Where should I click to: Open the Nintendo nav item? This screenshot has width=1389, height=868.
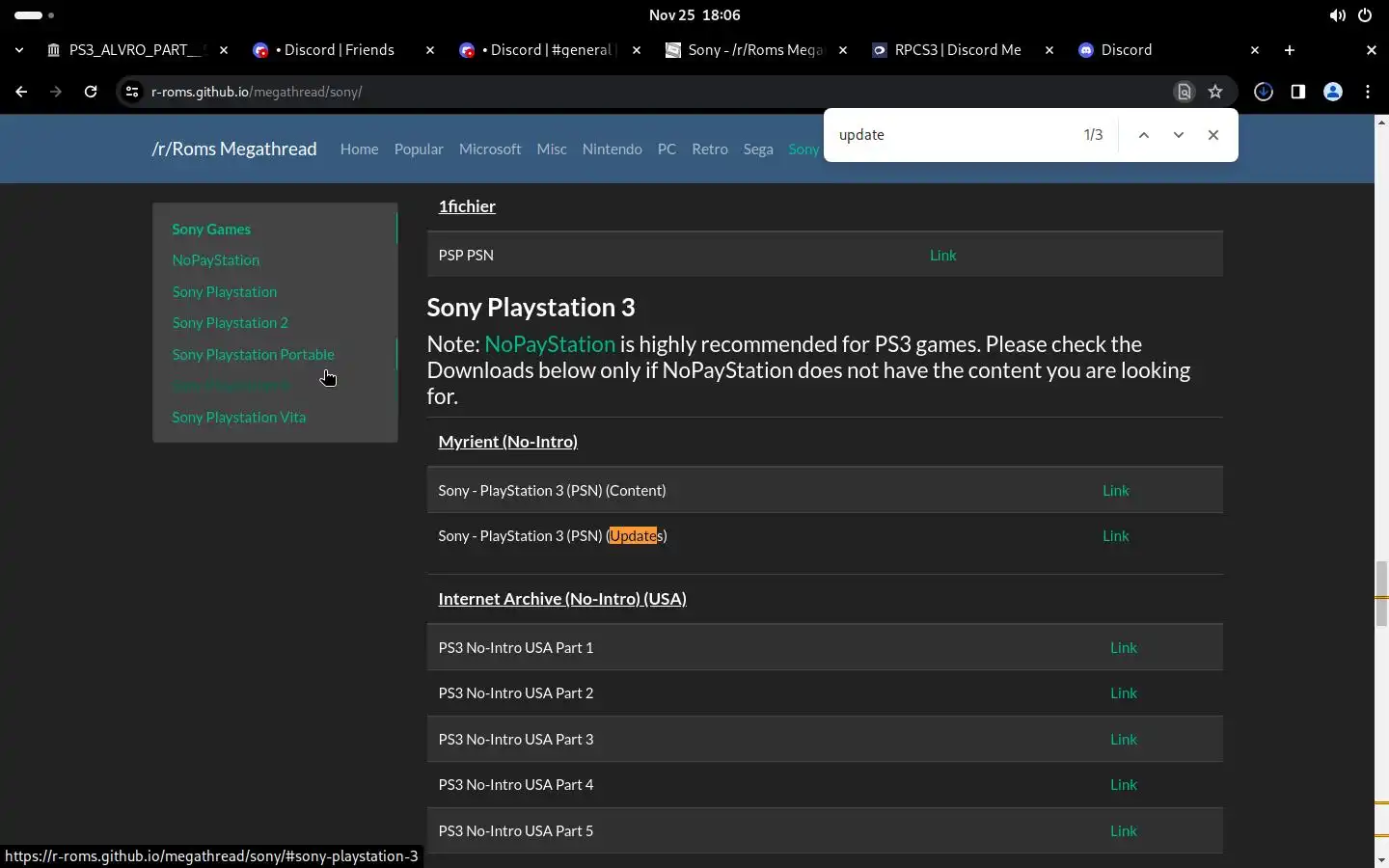pyautogui.click(x=612, y=149)
